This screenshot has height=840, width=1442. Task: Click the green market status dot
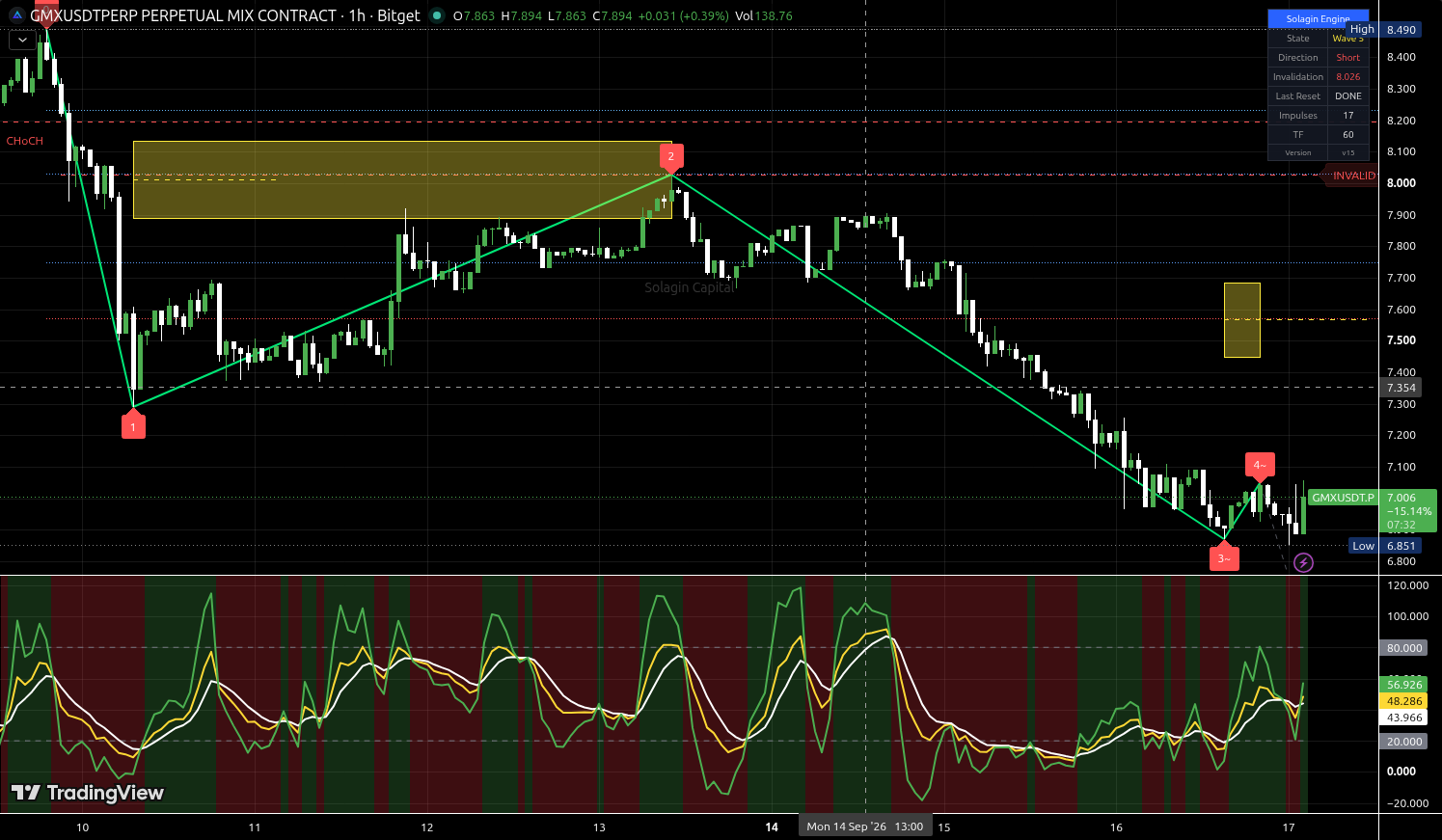point(437,15)
